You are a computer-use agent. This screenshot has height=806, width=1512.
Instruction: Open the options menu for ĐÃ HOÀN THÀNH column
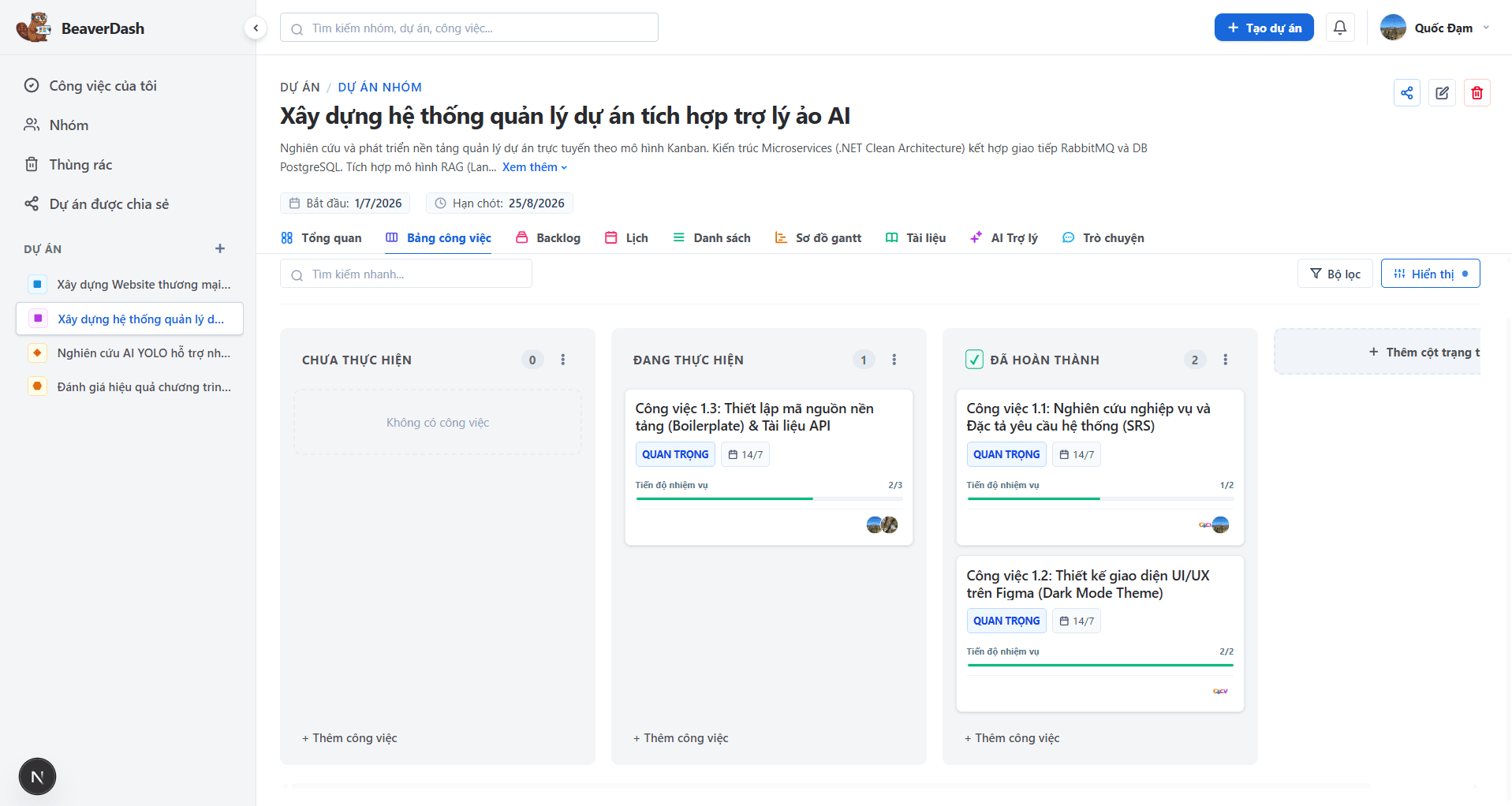tap(1226, 360)
